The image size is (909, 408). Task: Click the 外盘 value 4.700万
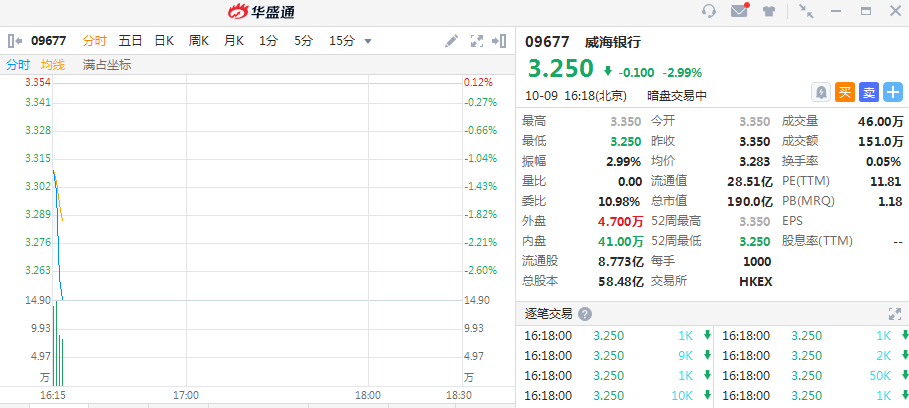click(620, 221)
